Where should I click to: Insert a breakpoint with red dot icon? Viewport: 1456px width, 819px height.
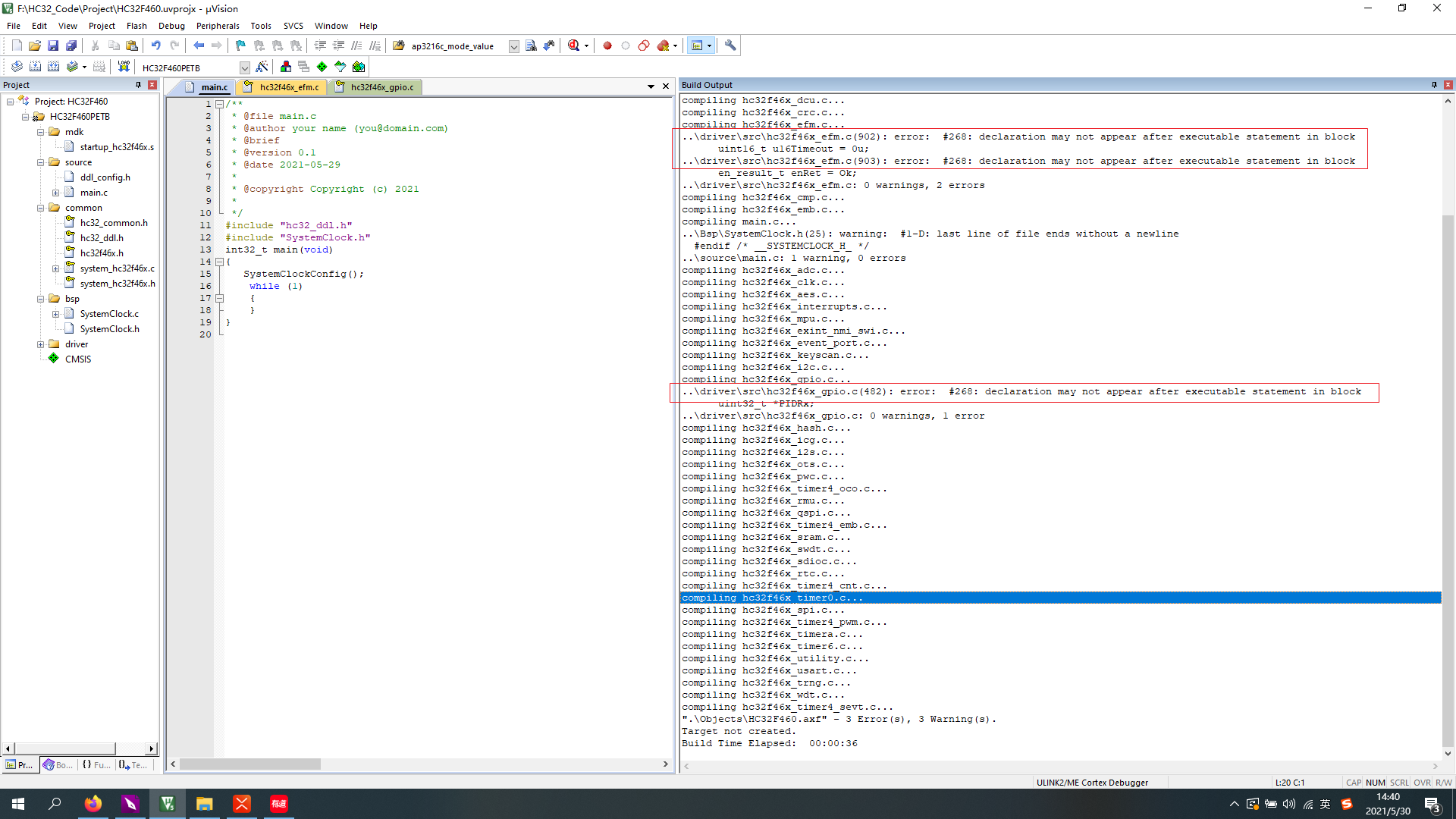pyautogui.click(x=607, y=45)
